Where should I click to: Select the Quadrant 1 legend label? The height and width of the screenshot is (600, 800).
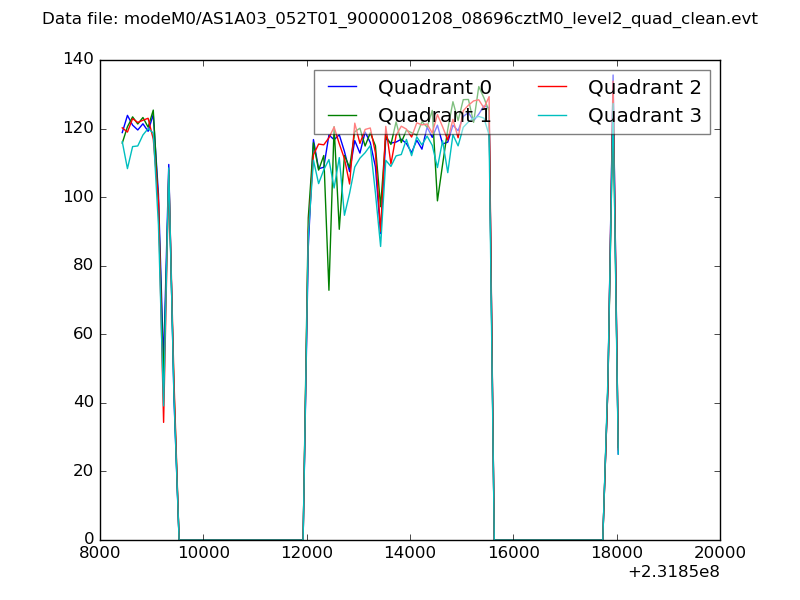434,116
